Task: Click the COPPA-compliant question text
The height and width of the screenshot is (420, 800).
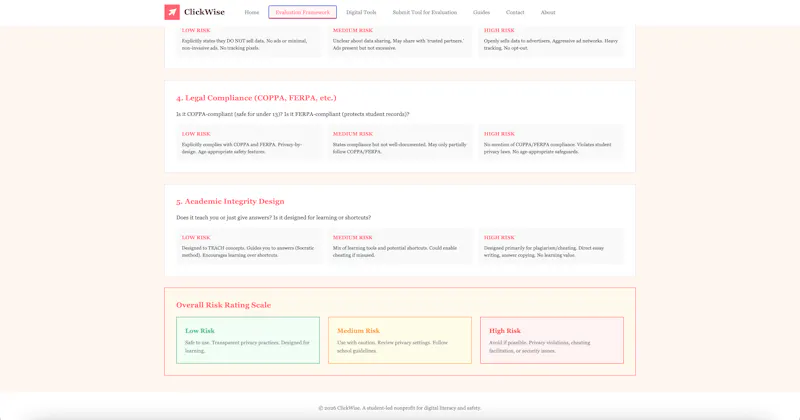Action: pos(293,114)
